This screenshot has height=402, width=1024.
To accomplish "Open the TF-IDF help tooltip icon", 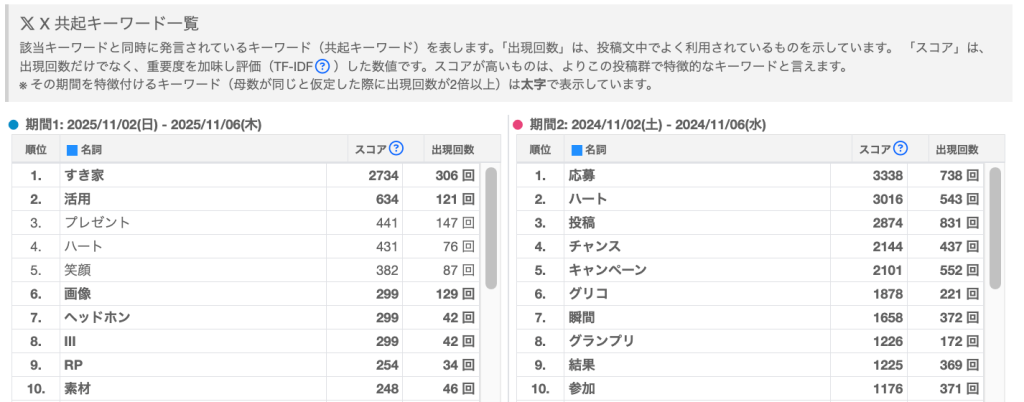I will (322, 66).
